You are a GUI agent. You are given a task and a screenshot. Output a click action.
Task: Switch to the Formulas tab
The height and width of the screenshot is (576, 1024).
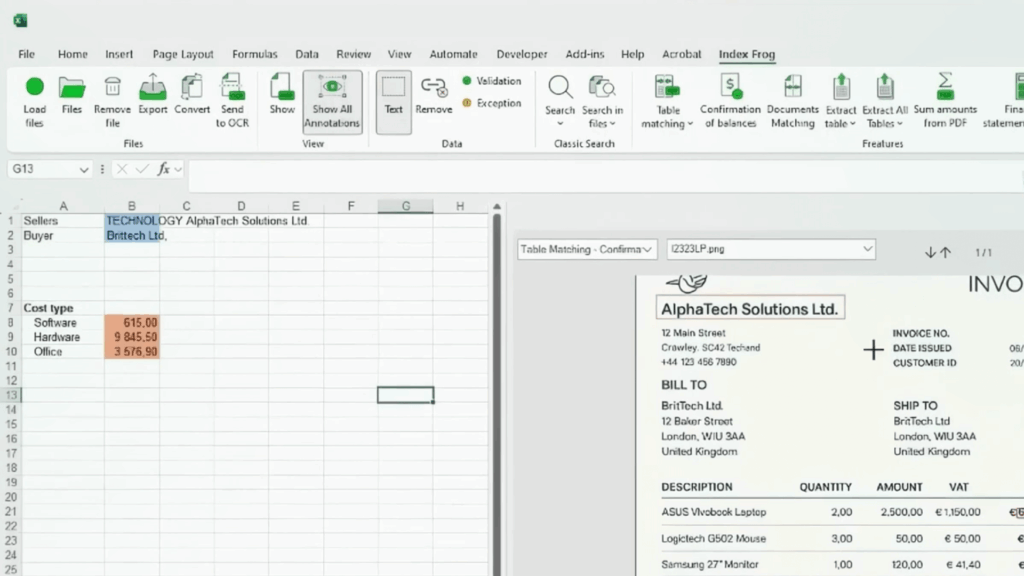click(x=255, y=54)
